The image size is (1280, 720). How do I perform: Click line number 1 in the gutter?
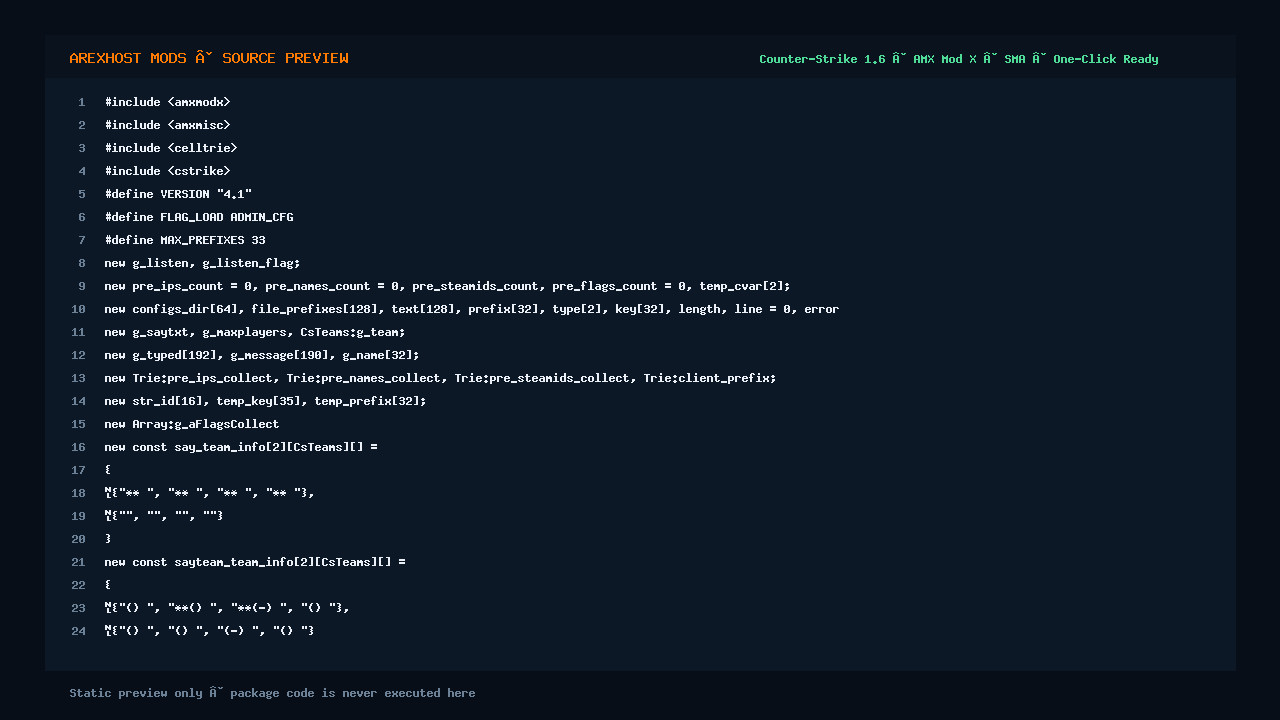click(82, 102)
